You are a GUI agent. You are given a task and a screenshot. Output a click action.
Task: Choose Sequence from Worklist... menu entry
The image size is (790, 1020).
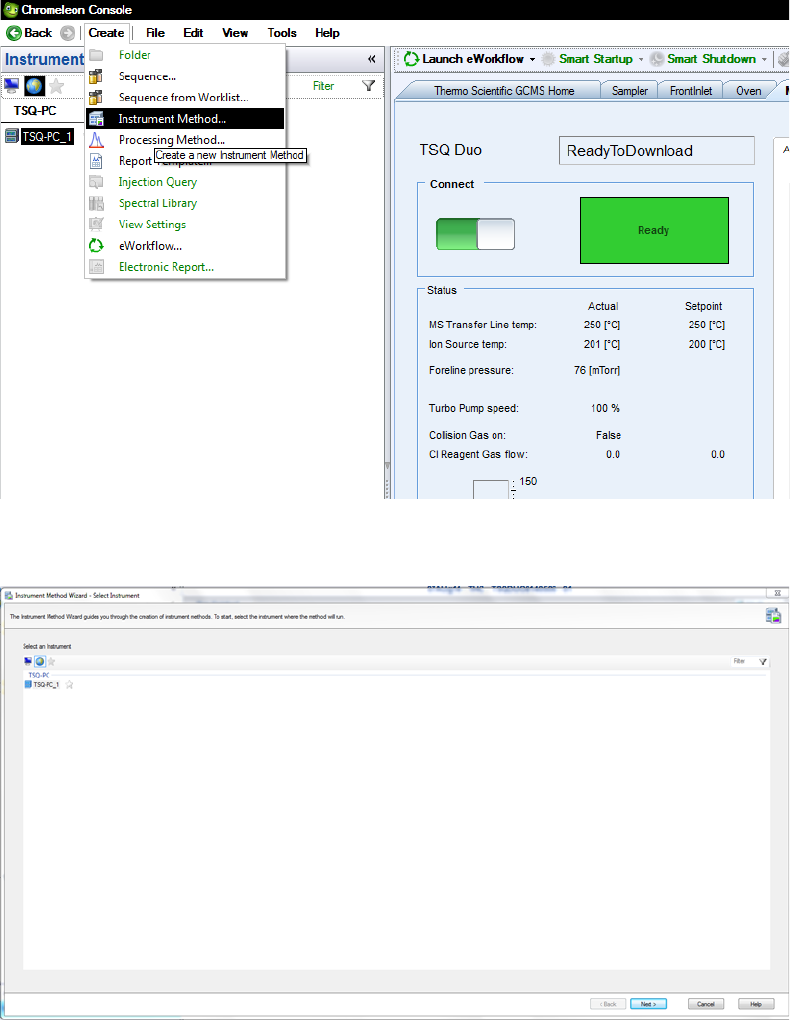tap(184, 98)
